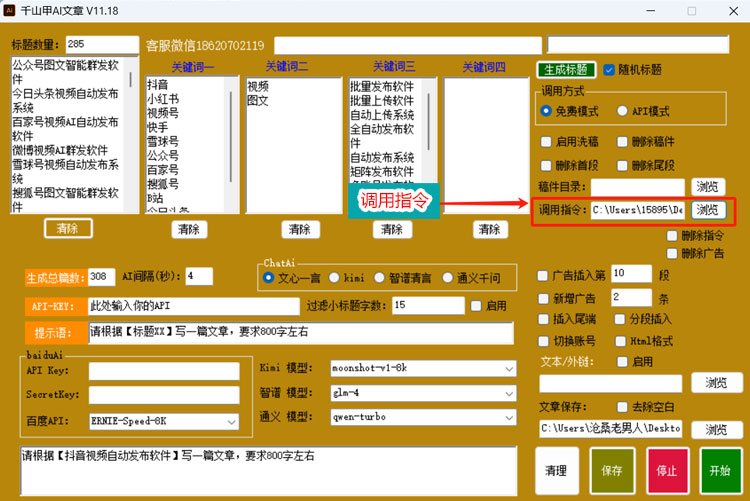Screen dimensions: 750x501
Task: Click the 新增广告 count field
Action: coord(631,297)
